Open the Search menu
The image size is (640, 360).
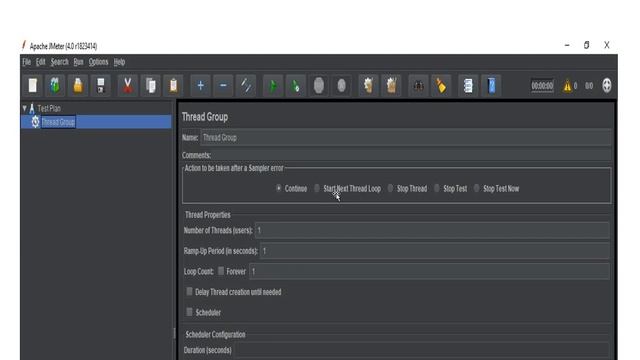click(60, 62)
